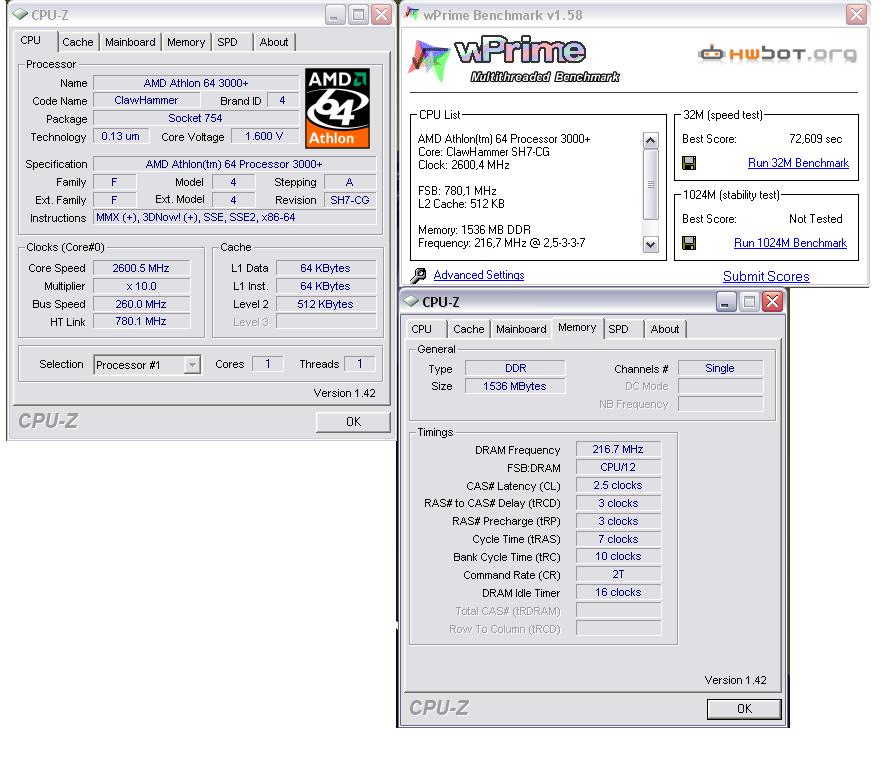Click the Command Rate value 2T
The image size is (882, 771).
618,574
